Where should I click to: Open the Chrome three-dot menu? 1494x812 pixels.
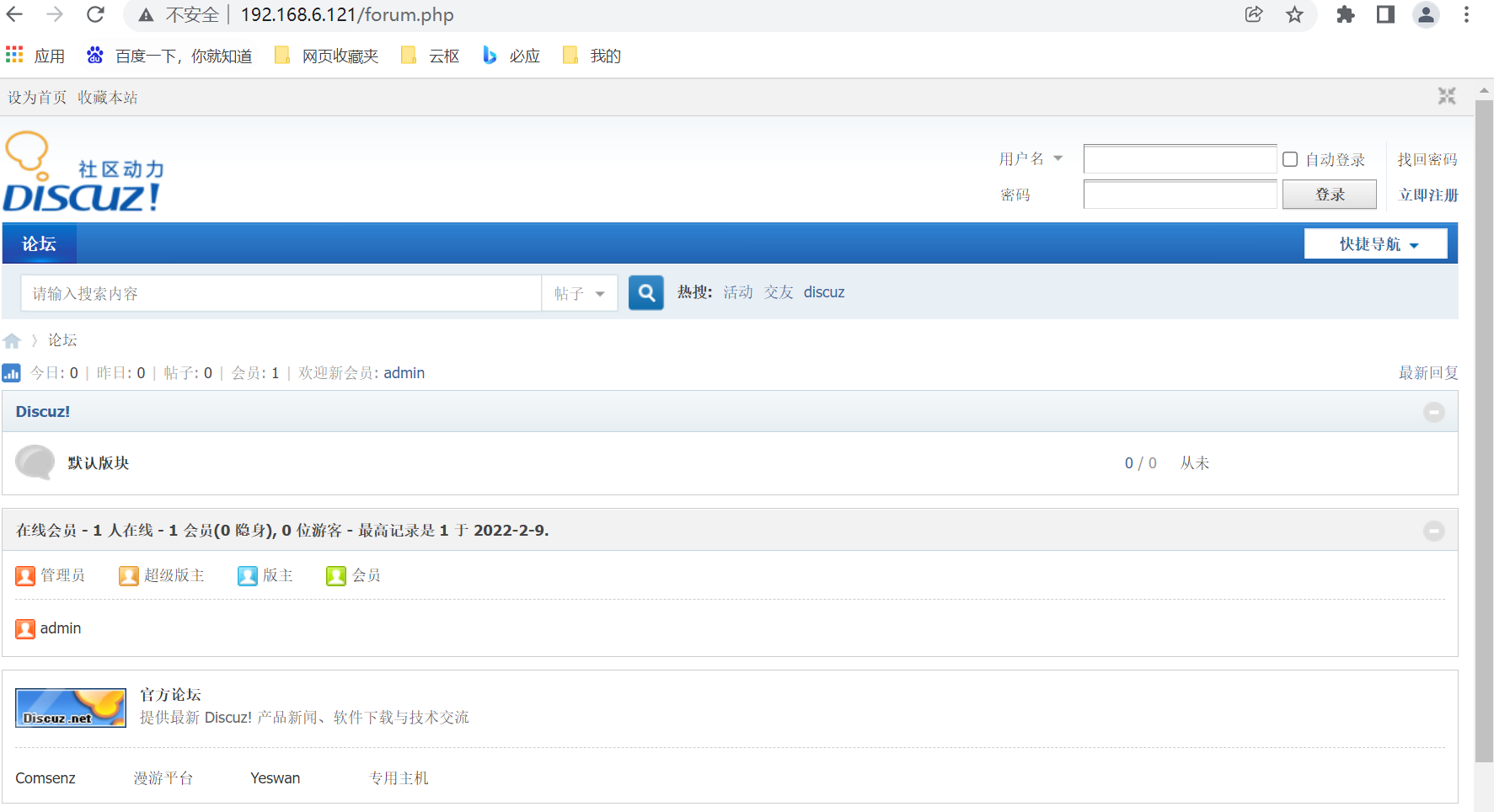coord(1466,14)
